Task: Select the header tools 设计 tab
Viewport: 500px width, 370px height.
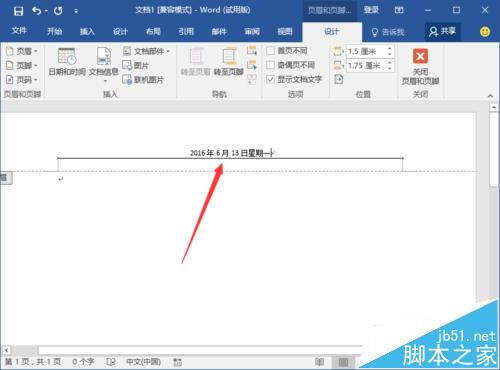Action: click(x=332, y=32)
